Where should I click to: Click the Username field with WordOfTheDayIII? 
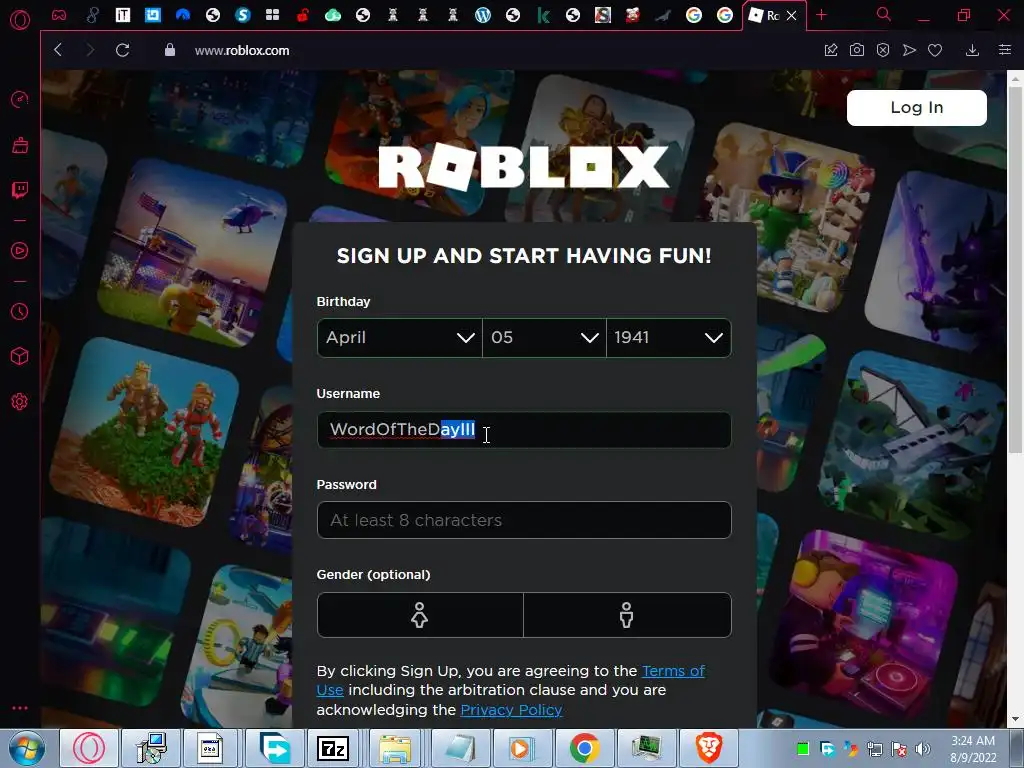524,430
